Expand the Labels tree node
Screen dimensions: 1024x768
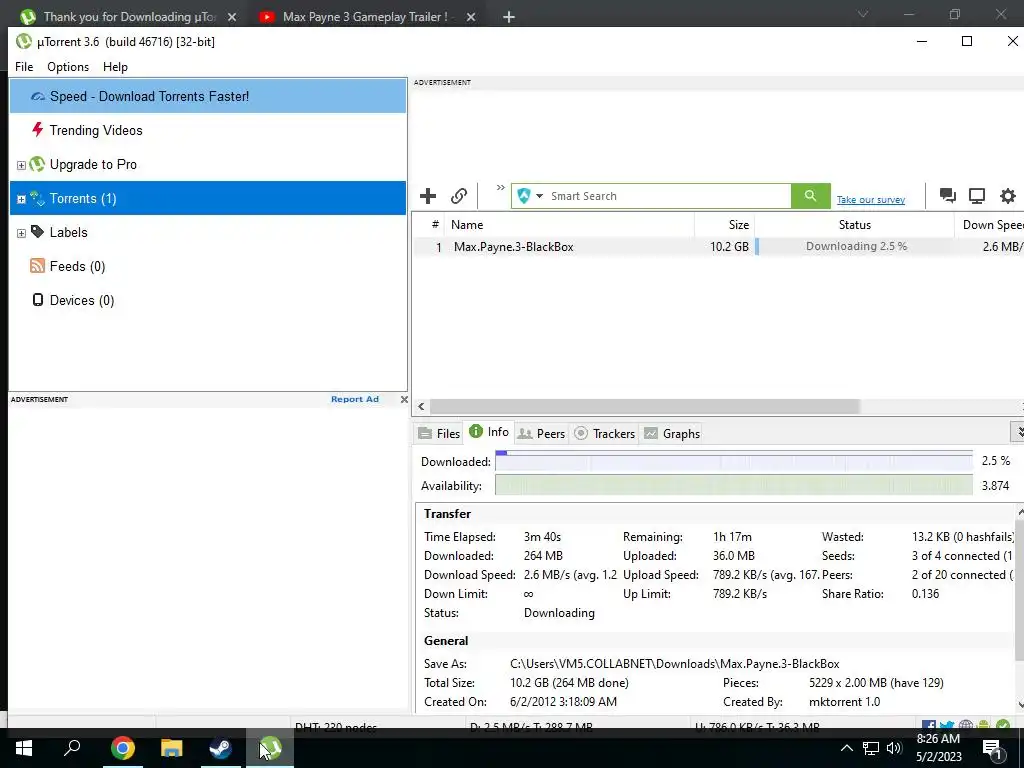pyautogui.click(x=21, y=233)
